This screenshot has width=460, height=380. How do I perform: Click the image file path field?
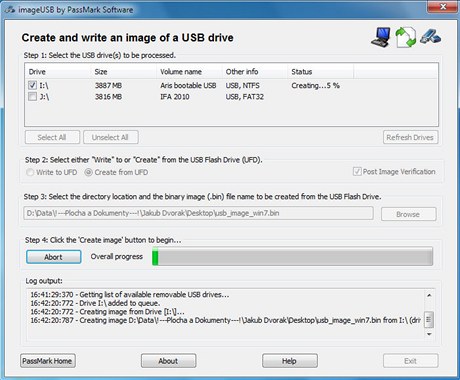[198, 213]
